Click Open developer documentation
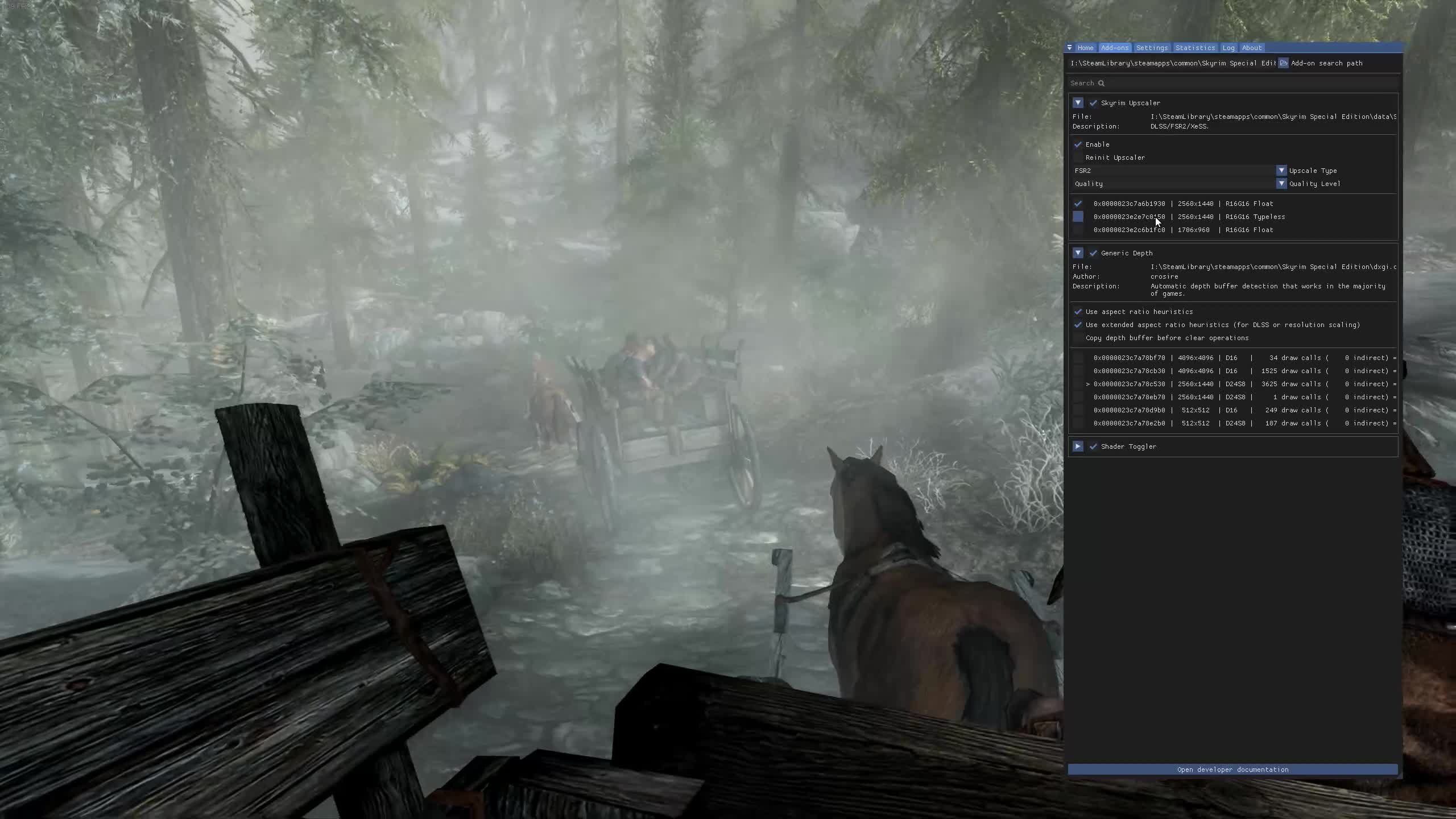This screenshot has height=819, width=1456. coord(1232,769)
